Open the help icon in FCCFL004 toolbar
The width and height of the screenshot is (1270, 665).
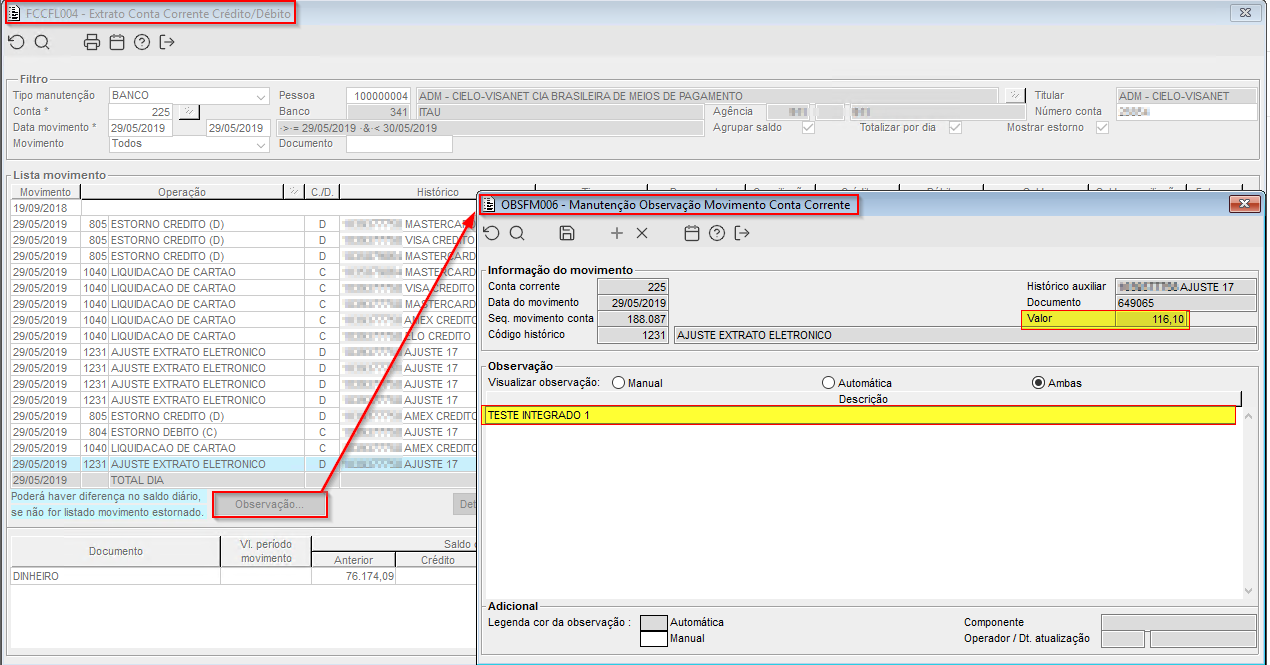click(x=142, y=42)
